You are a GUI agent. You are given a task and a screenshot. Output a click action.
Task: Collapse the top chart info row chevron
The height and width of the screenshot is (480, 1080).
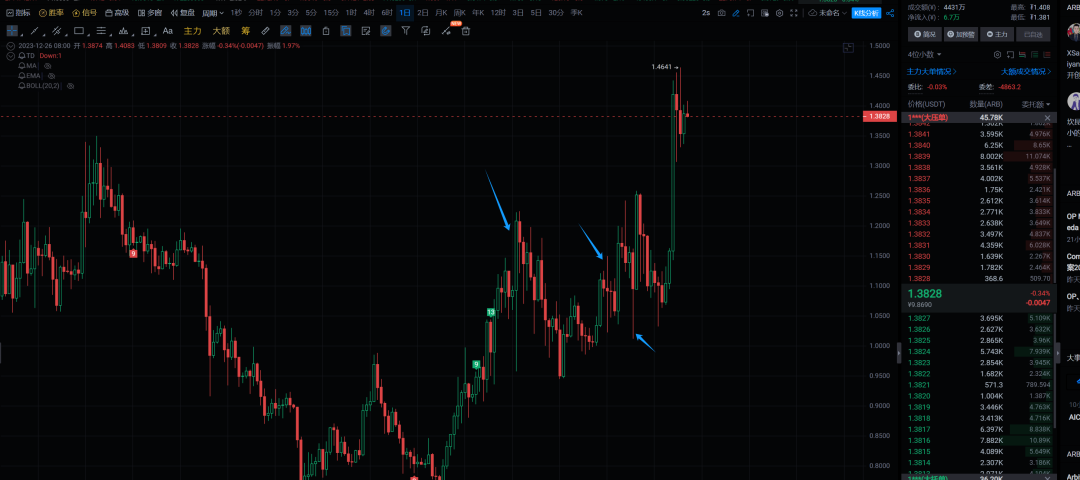(x=11, y=45)
